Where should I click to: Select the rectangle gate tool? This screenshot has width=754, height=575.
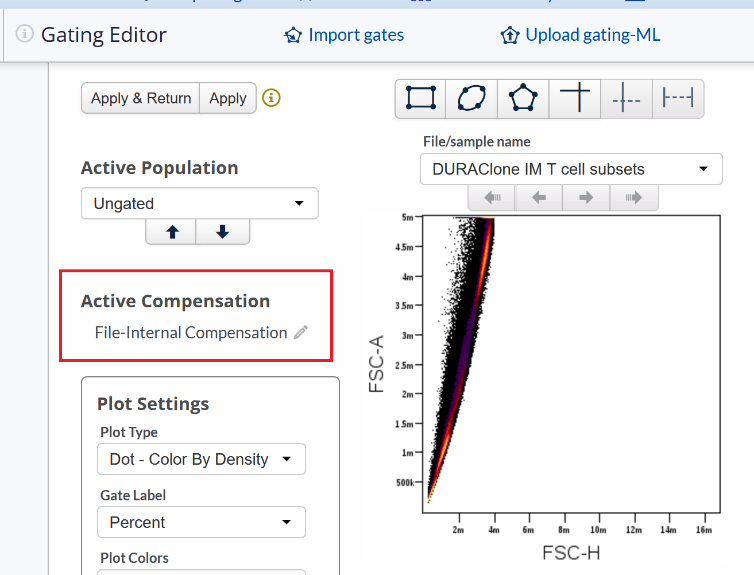pos(421,98)
